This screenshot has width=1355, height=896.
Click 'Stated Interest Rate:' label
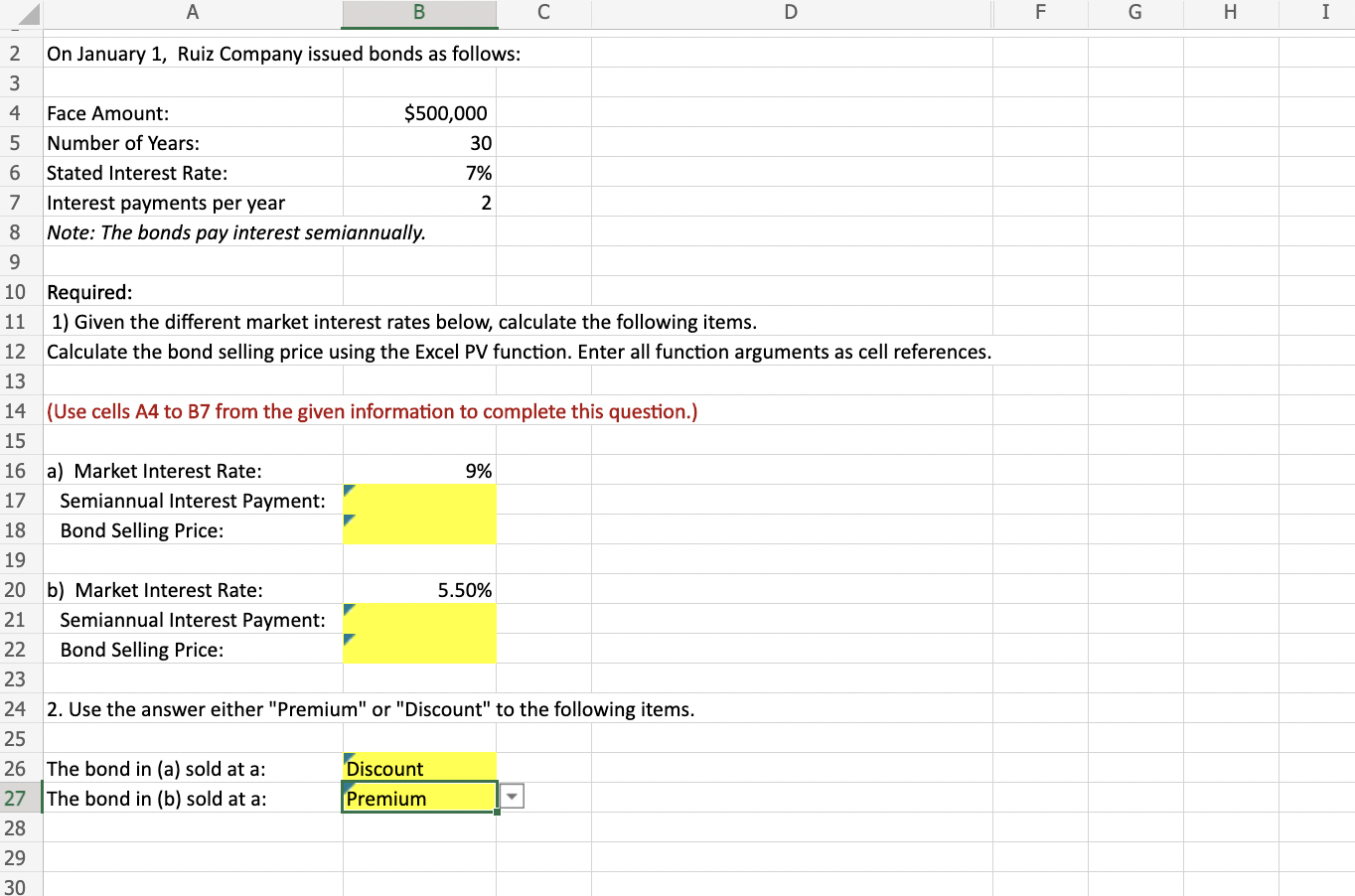(137, 173)
